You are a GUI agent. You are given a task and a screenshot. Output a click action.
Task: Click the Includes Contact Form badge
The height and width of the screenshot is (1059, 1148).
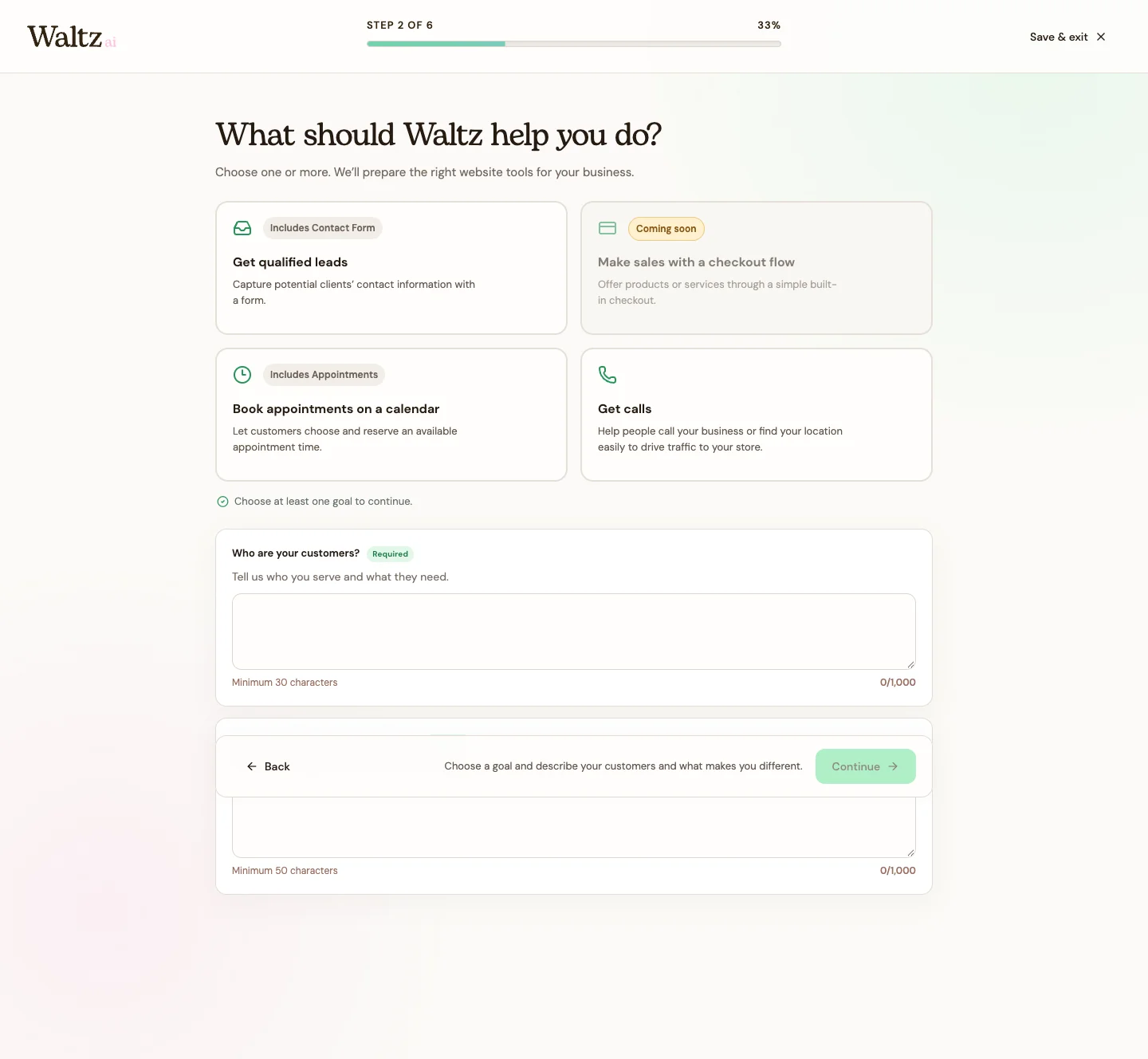click(x=323, y=228)
